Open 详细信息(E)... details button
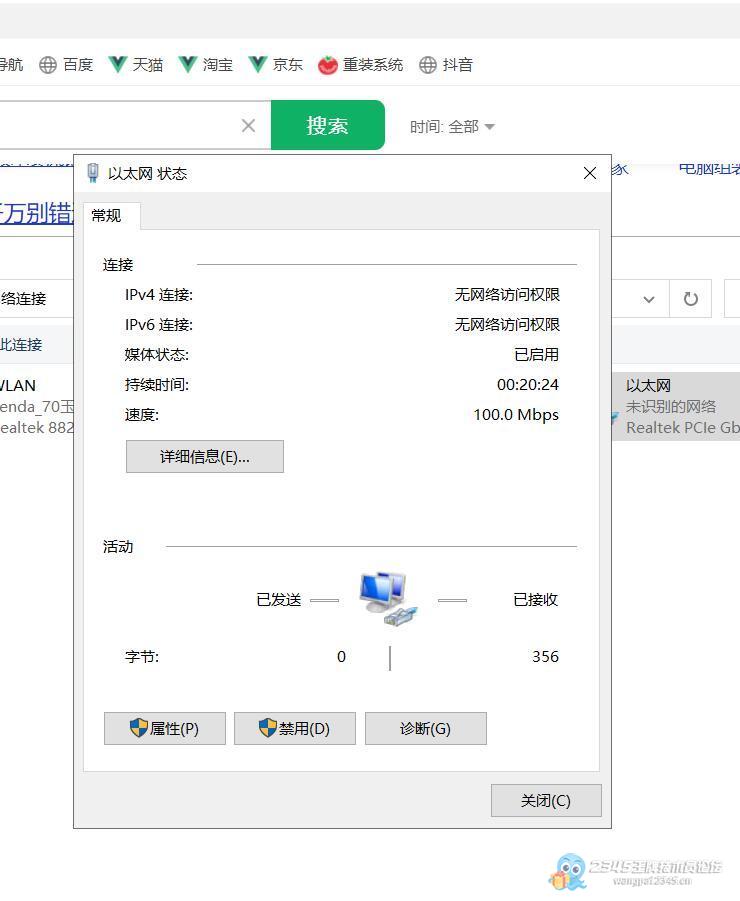 (x=205, y=457)
